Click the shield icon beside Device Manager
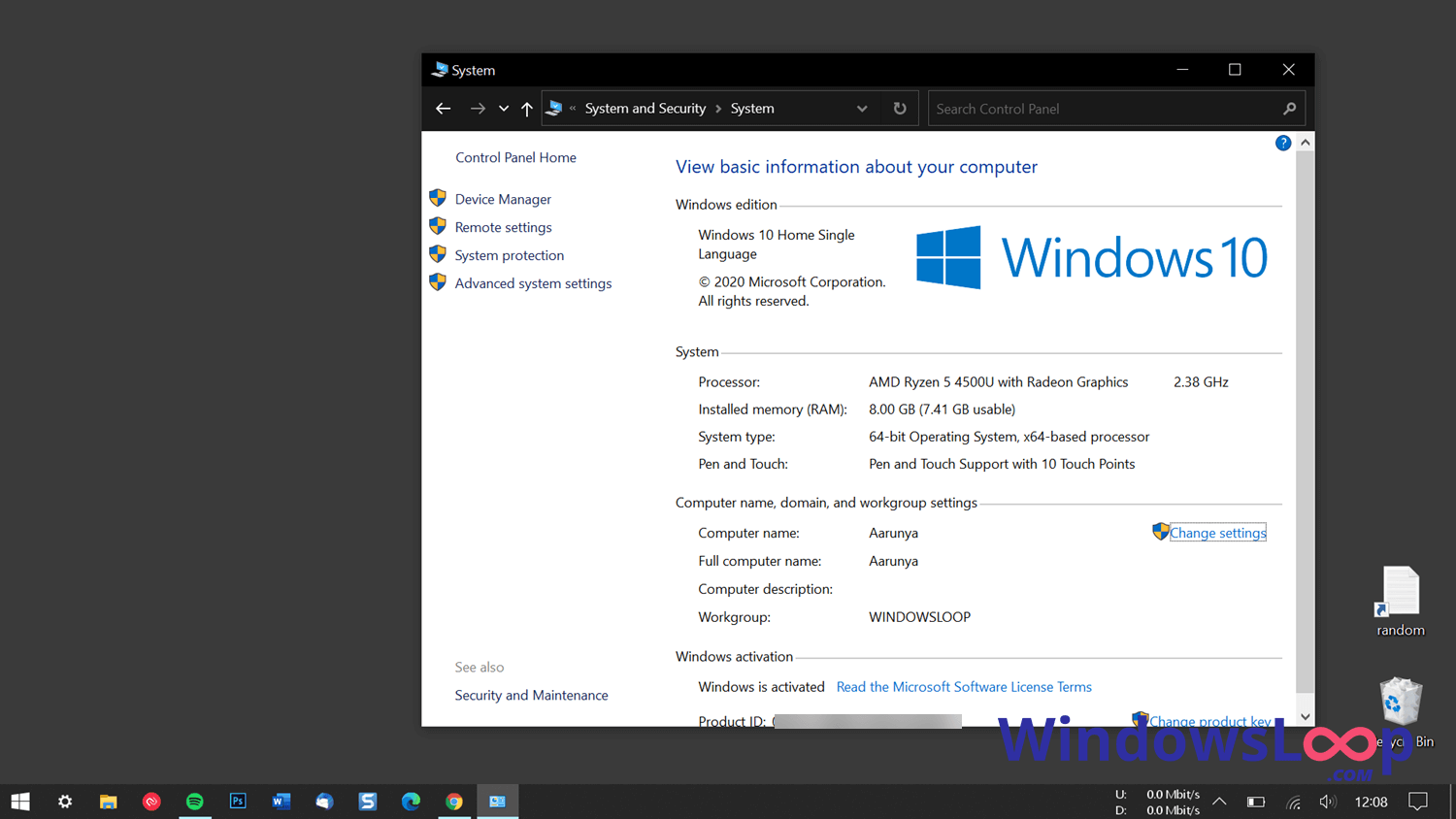The image size is (1456, 819). [438, 198]
